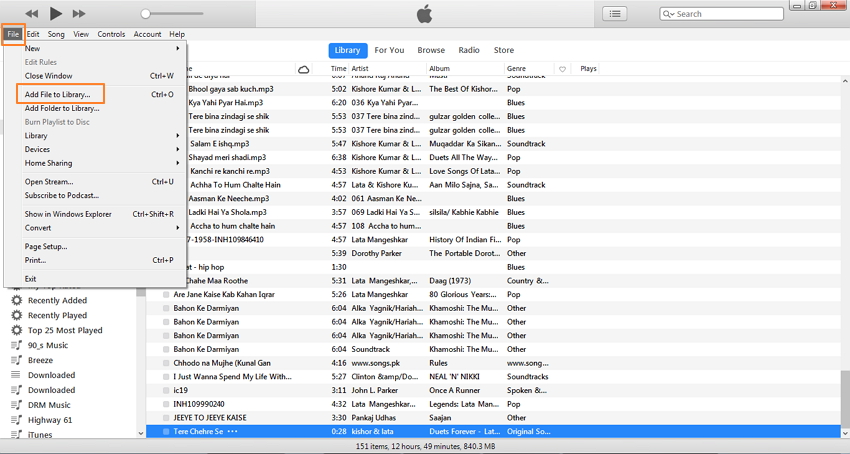Toggle checkbox for ic19 track

coord(166,391)
